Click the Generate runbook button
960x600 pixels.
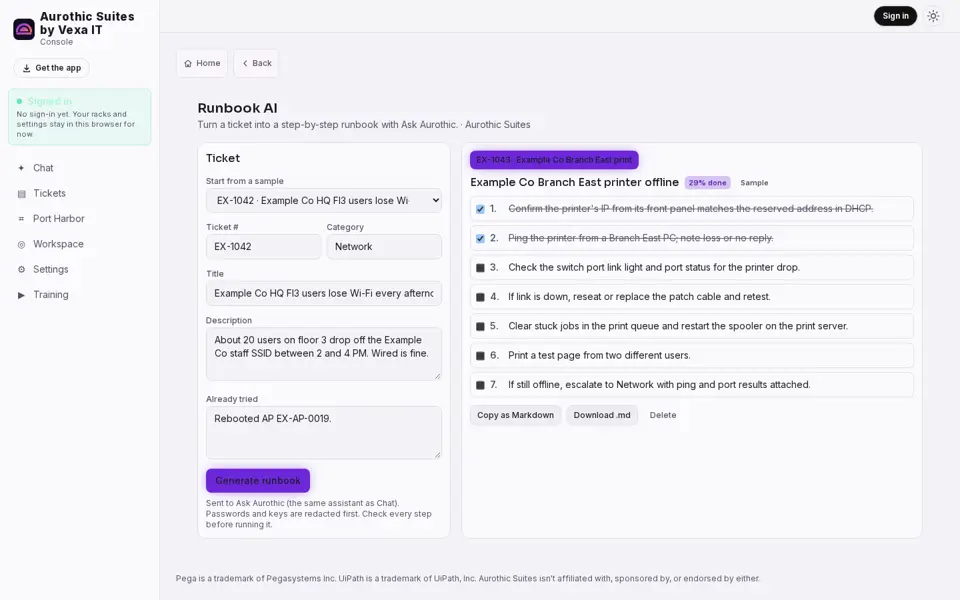pyautogui.click(x=258, y=481)
